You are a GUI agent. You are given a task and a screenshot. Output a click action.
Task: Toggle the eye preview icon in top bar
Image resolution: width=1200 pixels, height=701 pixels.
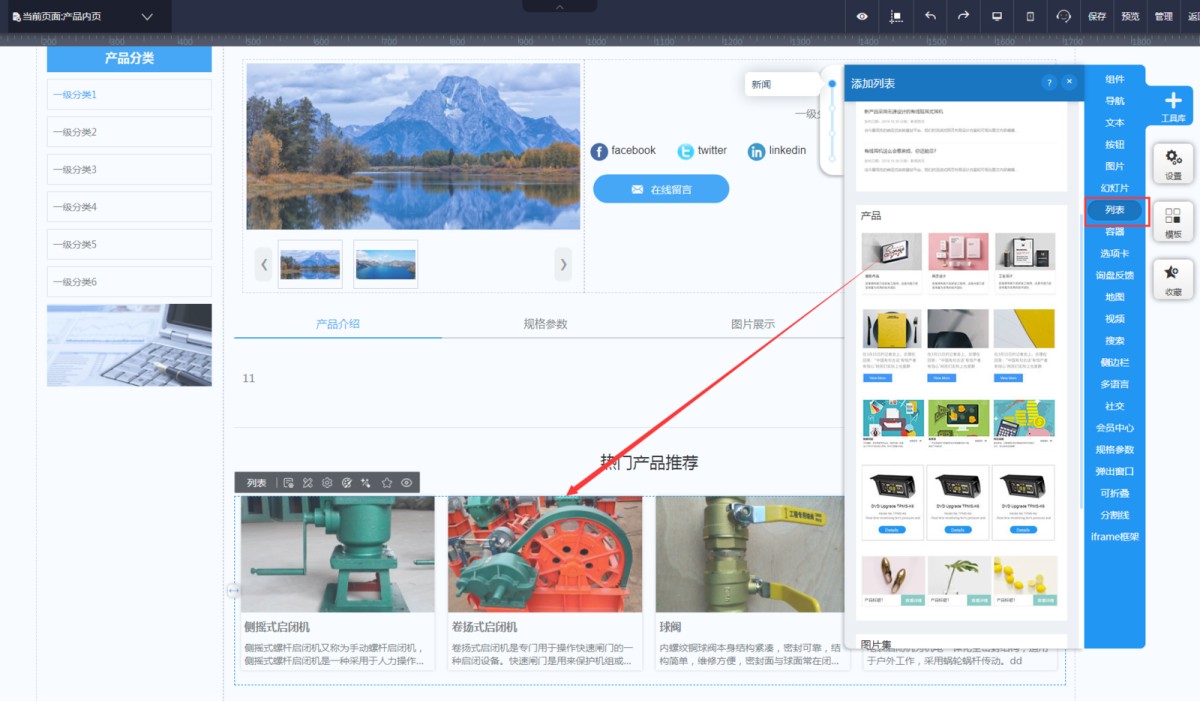tap(863, 16)
